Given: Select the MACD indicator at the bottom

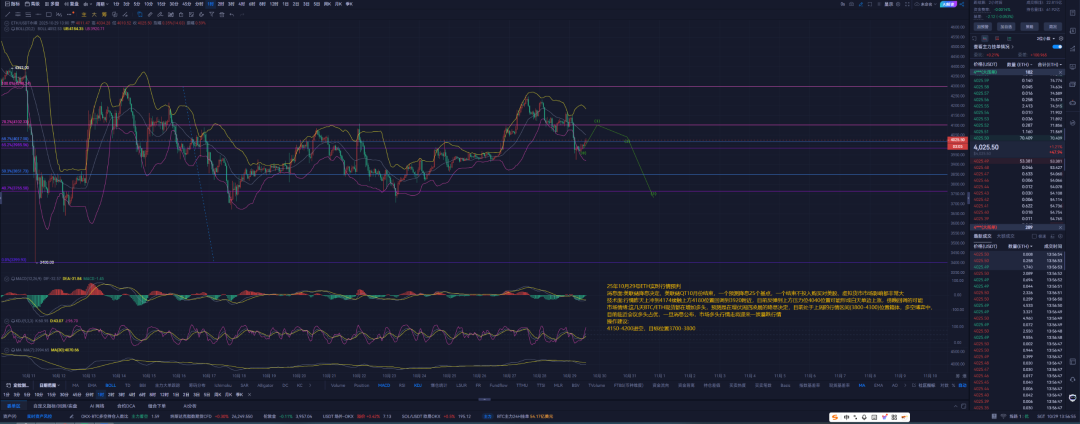Looking at the screenshot, I should [x=383, y=383].
